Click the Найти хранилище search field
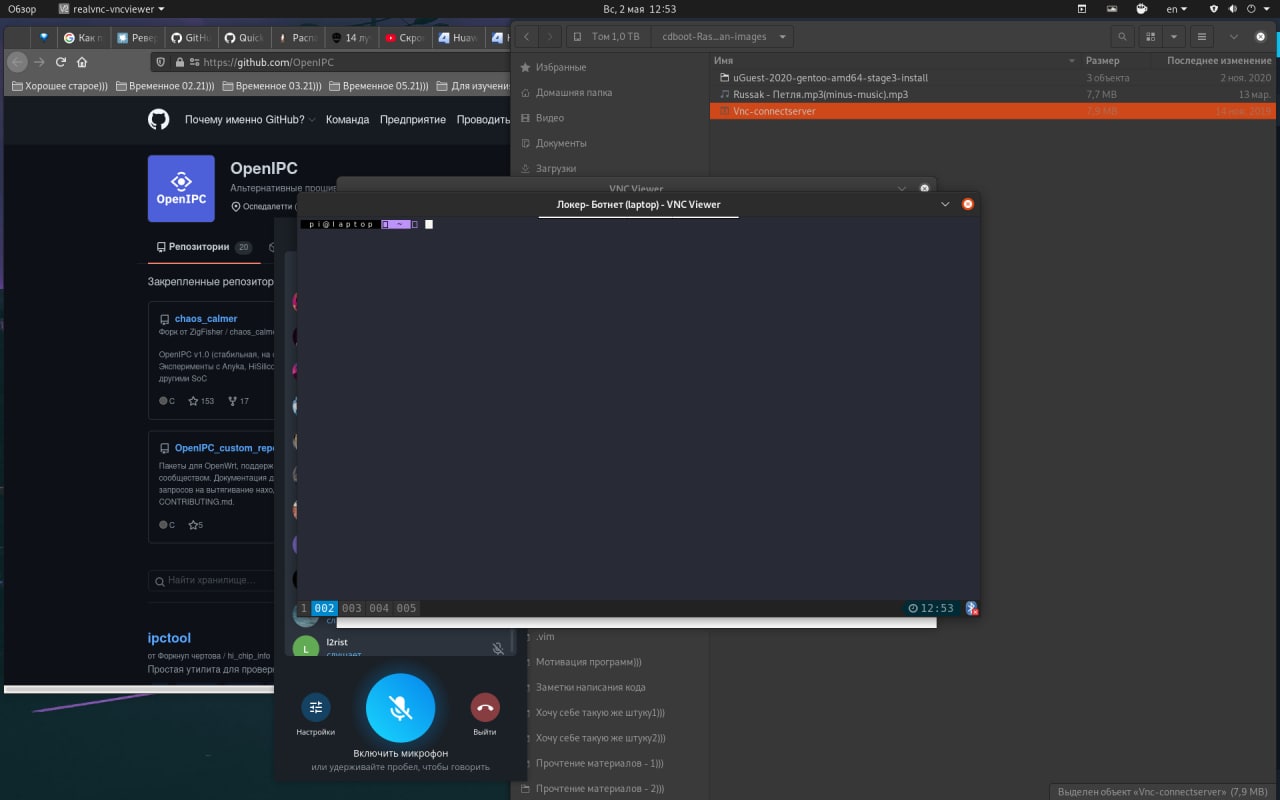The height and width of the screenshot is (800, 1280). pos(212,580)
